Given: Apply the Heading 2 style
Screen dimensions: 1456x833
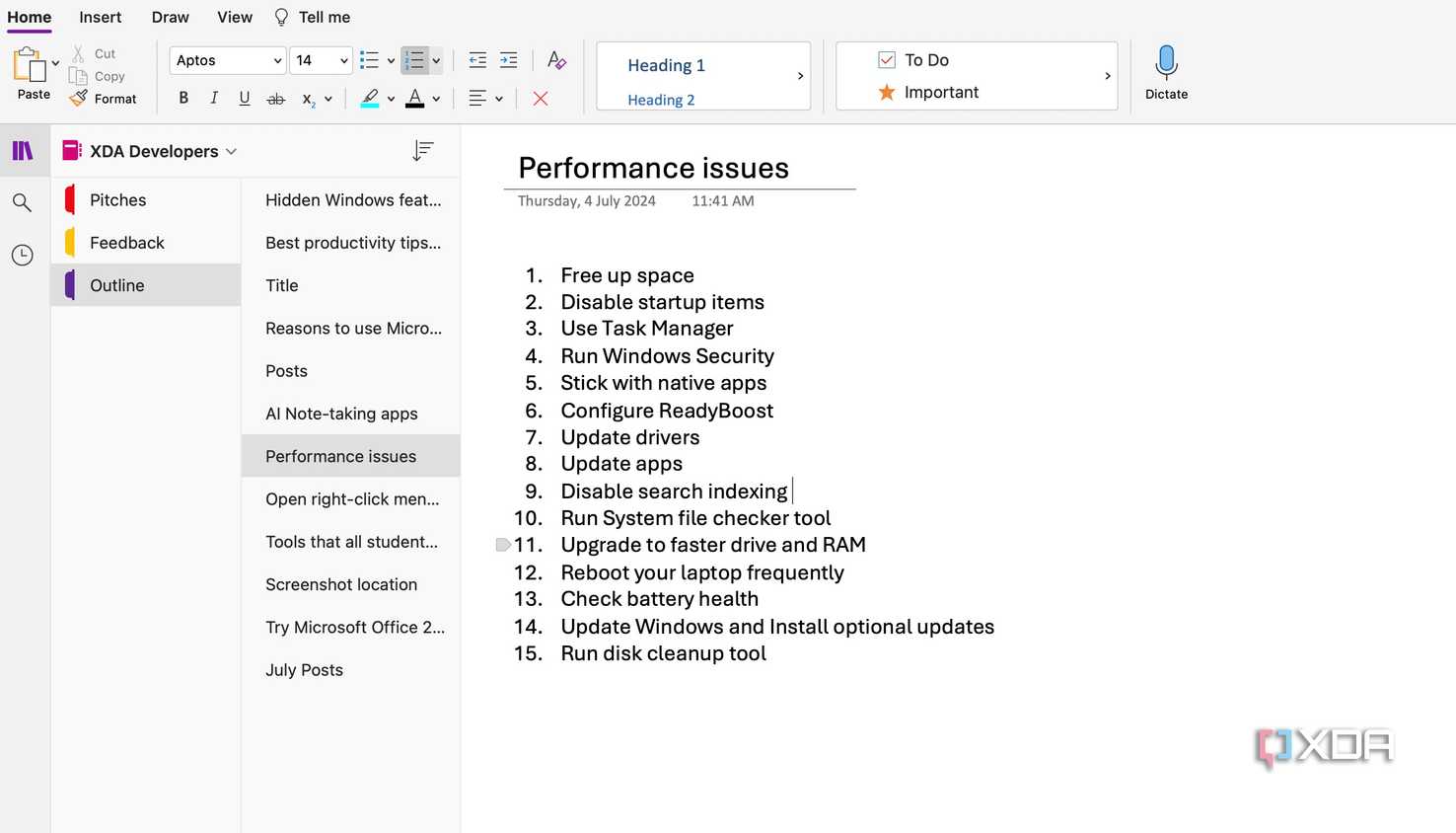Looking at the screenshot, I should tap(661, 100).
